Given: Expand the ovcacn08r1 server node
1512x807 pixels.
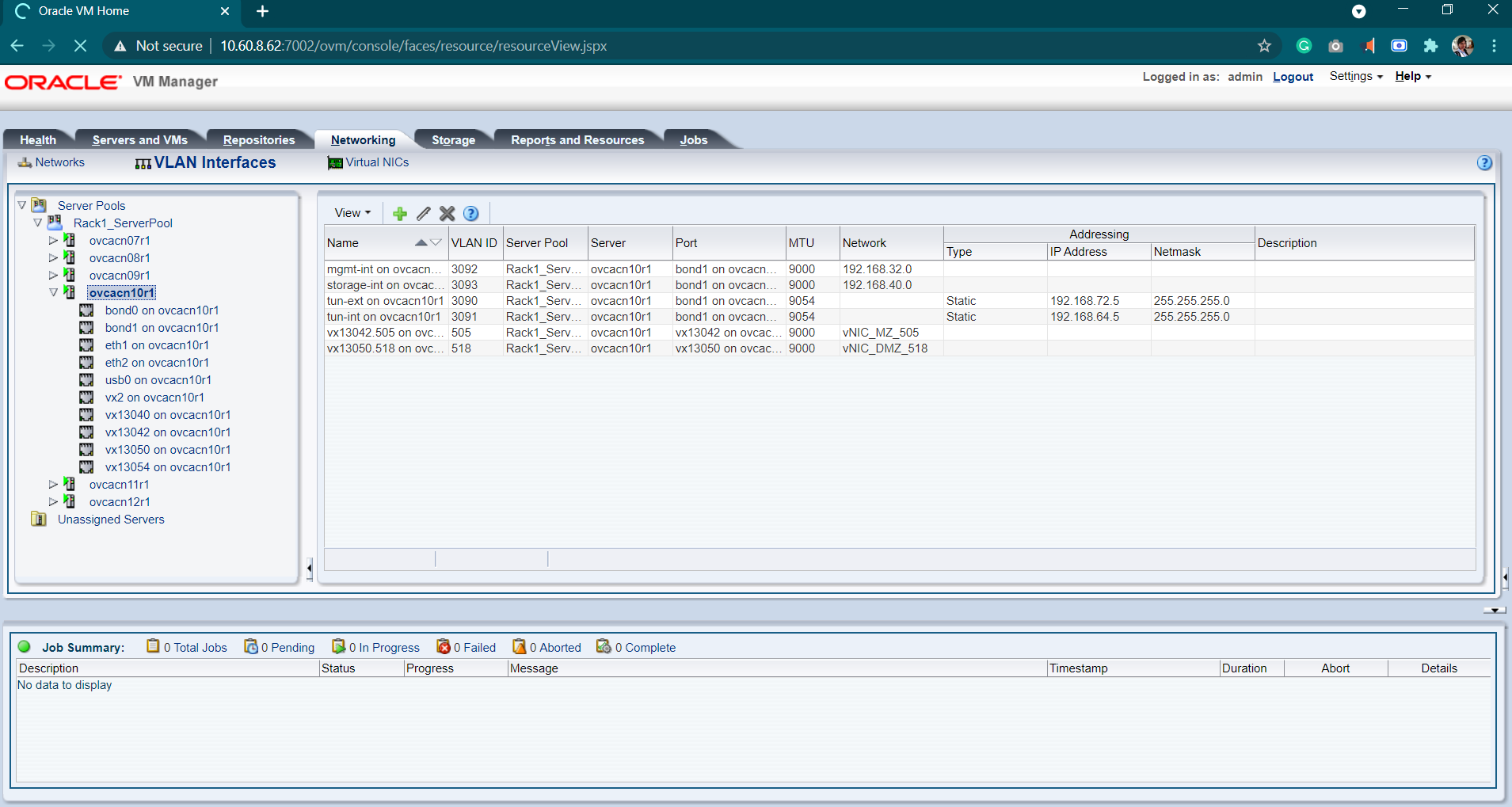Looking at the screenshot, I should point(54,257).
